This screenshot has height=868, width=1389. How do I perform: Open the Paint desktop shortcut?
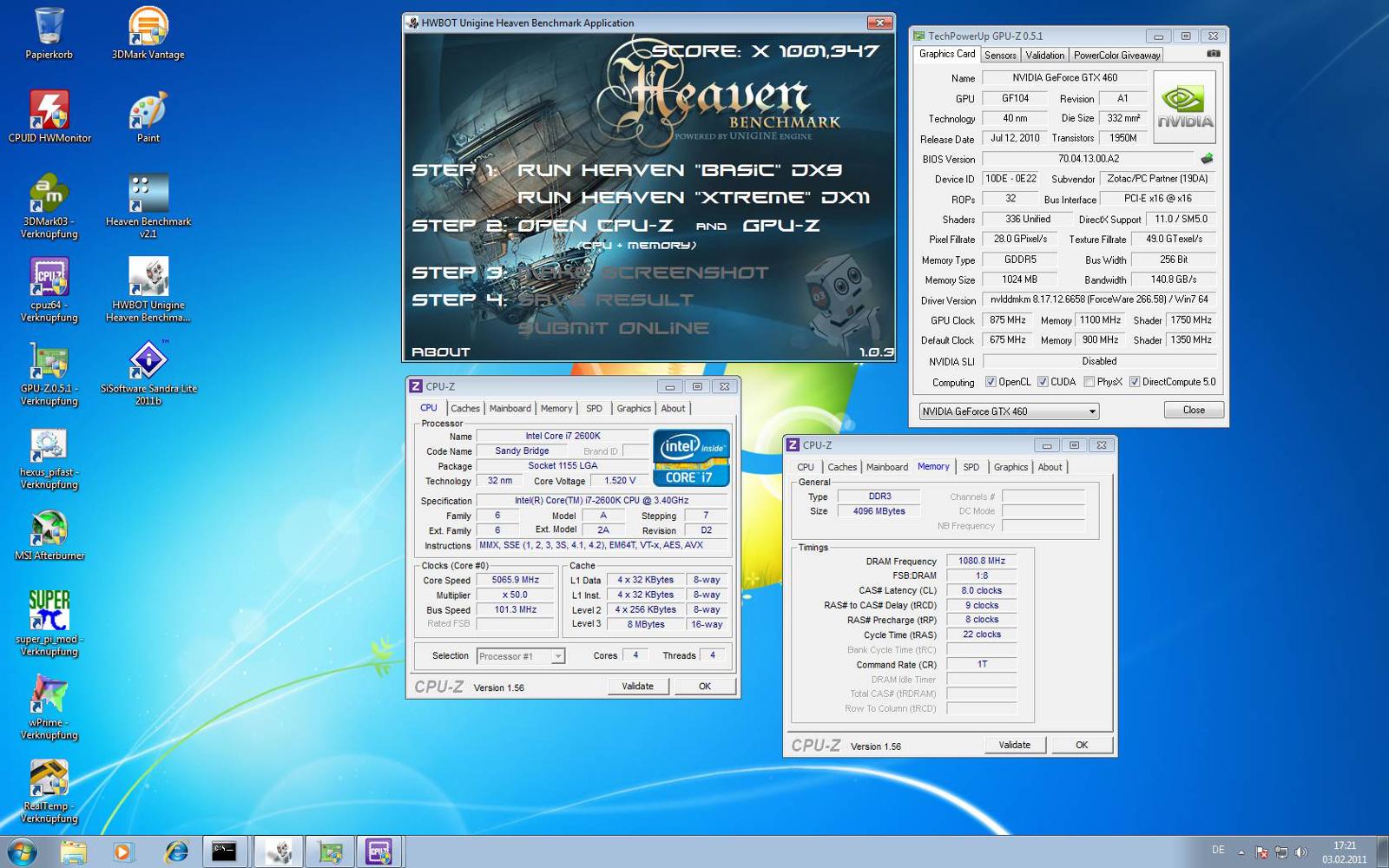[x=148, y=116]
